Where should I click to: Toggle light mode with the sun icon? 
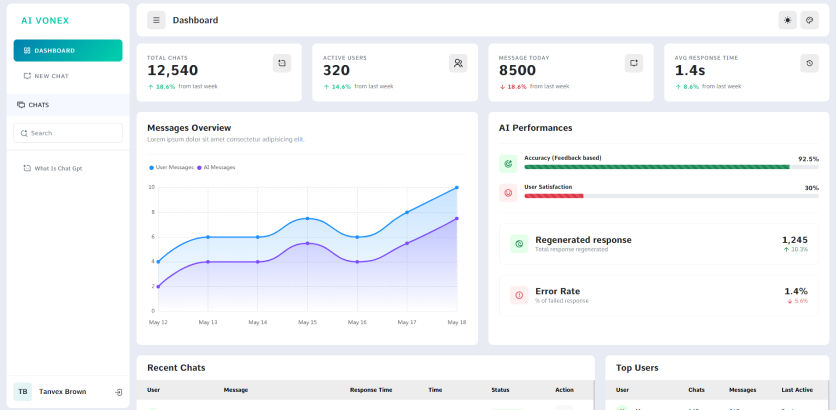click(787, 20)
